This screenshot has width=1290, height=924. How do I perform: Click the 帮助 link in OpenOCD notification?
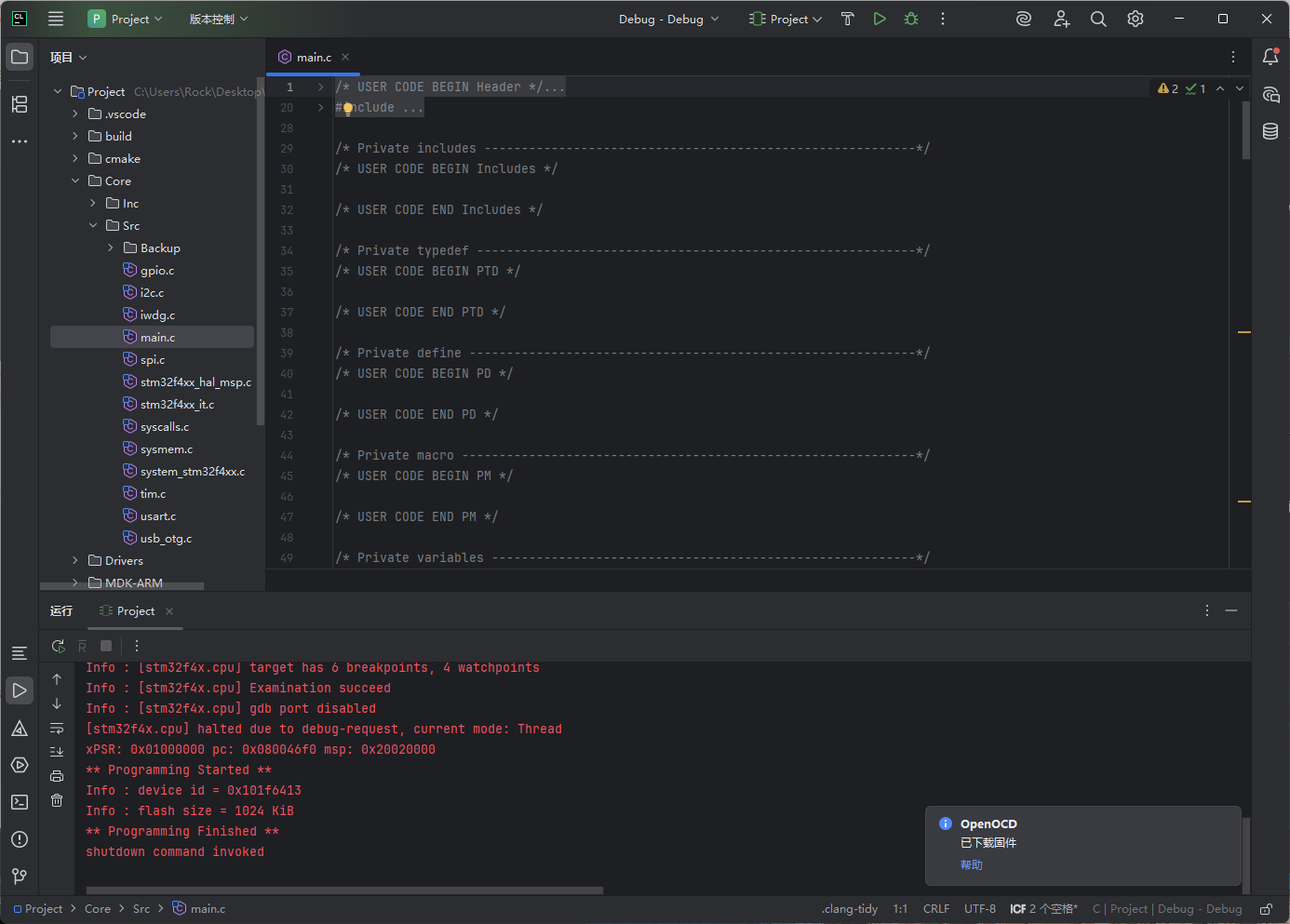(x=972, y=864)
